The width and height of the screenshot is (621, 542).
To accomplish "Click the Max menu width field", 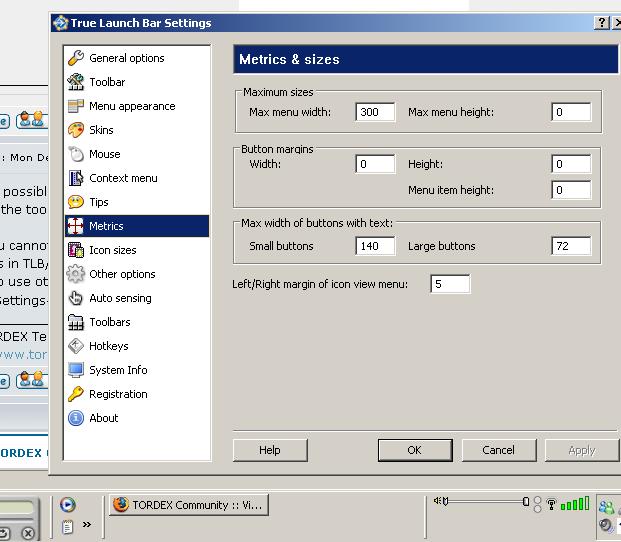I will [x=375, y=112].
